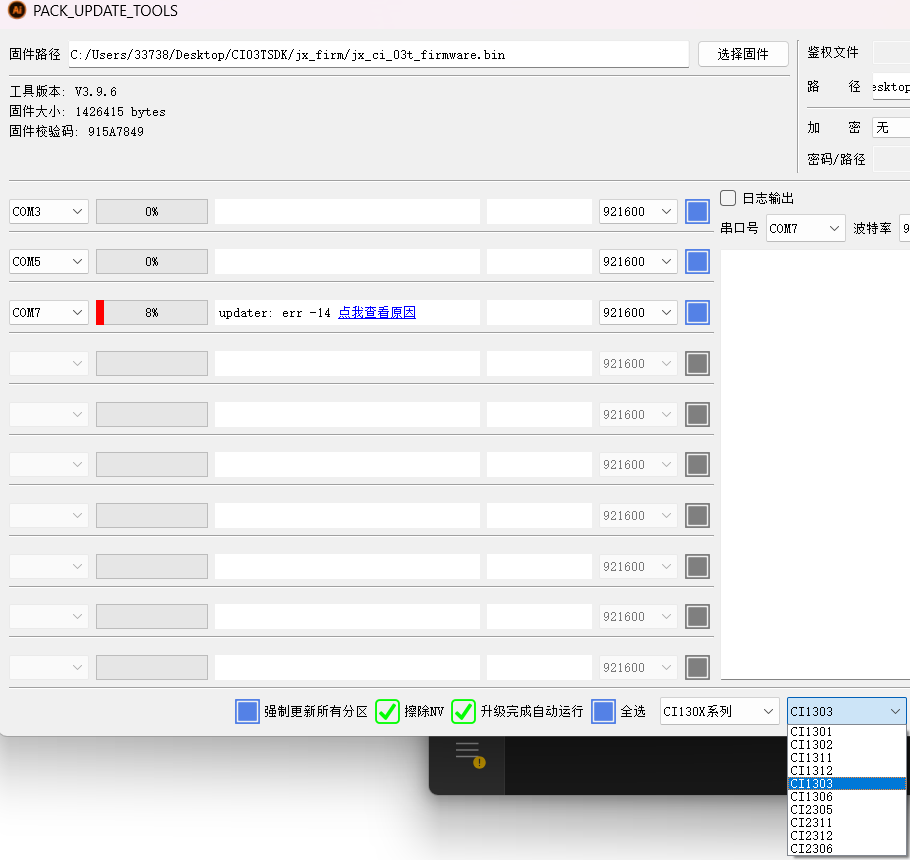Enable the 日志输出 log output checkbox
The image size is (910, 860).
coord(727,198)
